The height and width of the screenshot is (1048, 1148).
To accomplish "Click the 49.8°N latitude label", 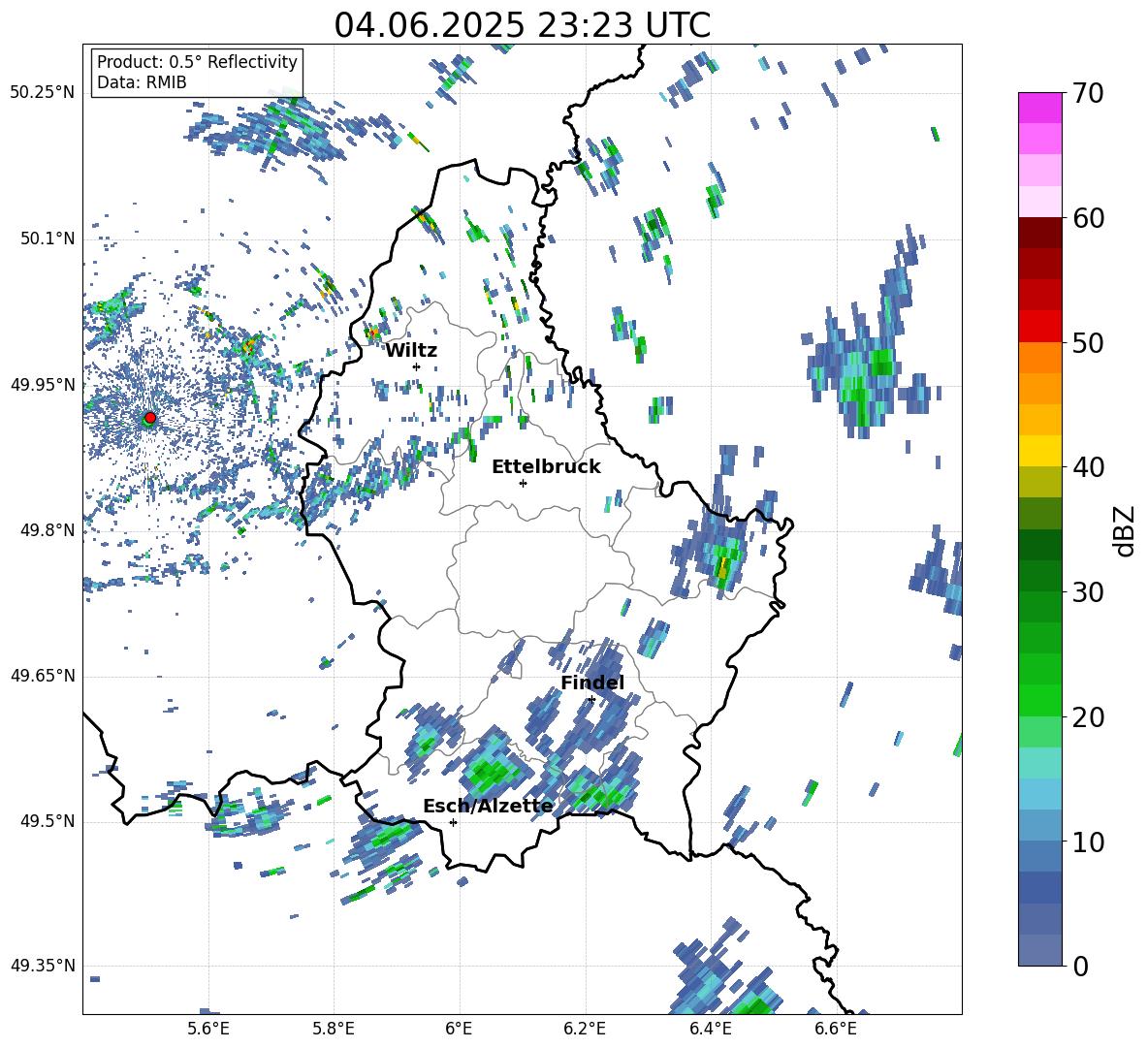I will (47, 530).
